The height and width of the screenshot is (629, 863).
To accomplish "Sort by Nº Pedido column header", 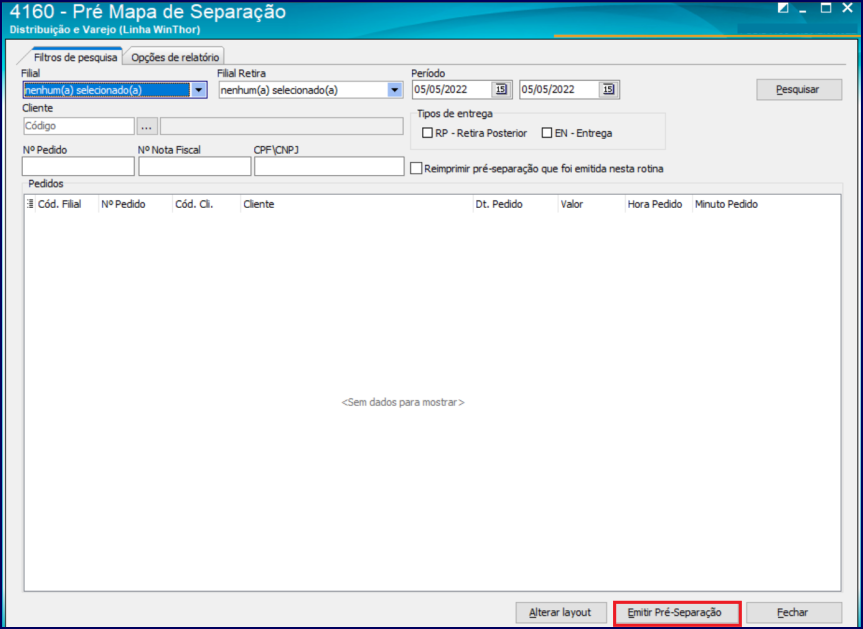I will coord(135,204).
